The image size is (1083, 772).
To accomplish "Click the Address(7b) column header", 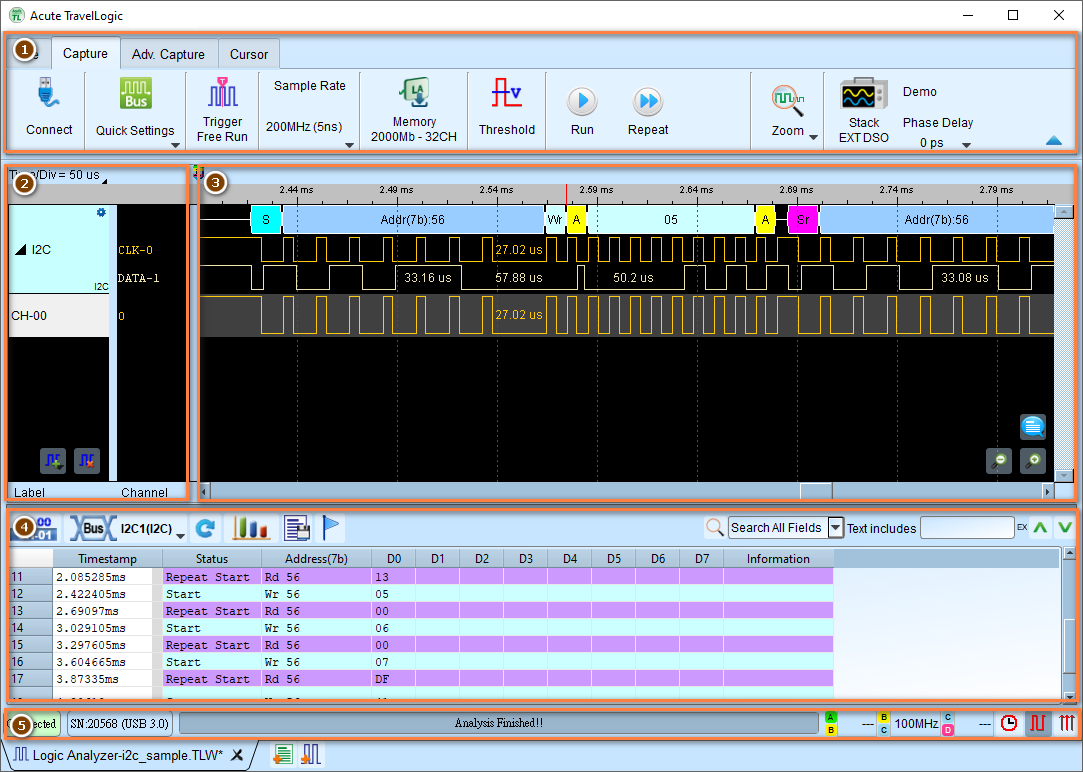I will tap(316, 559).
